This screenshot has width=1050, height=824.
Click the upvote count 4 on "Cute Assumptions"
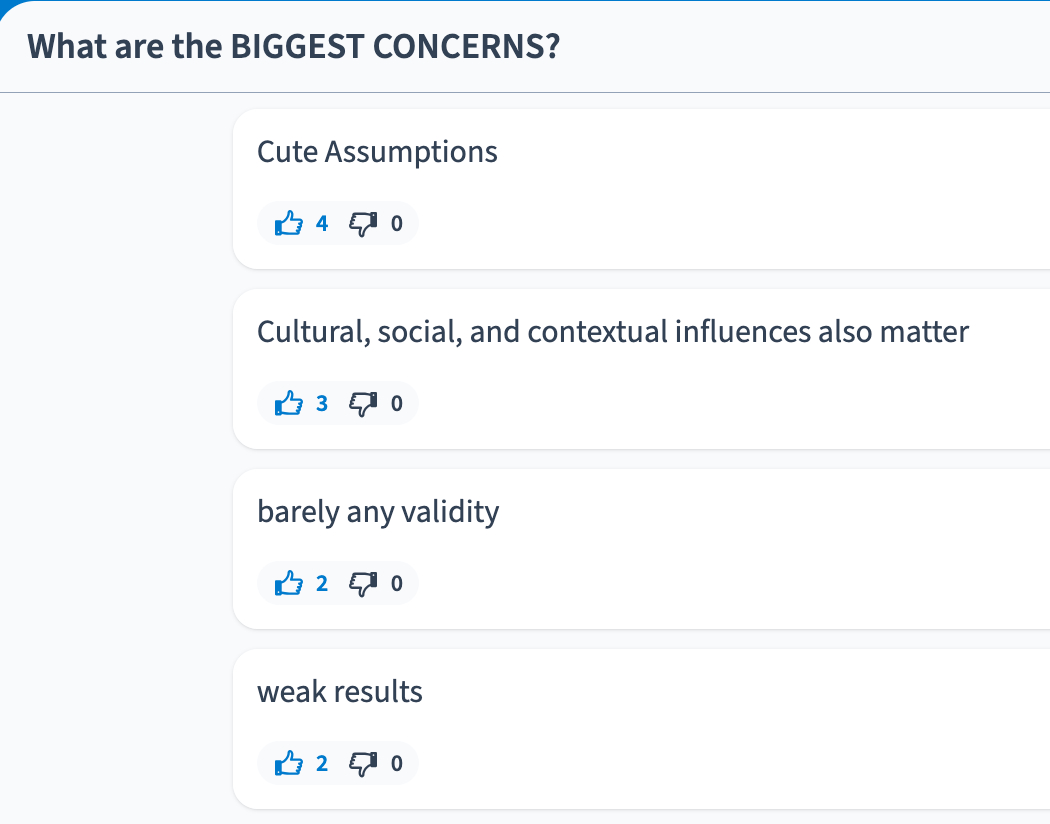tap(322, 223)
